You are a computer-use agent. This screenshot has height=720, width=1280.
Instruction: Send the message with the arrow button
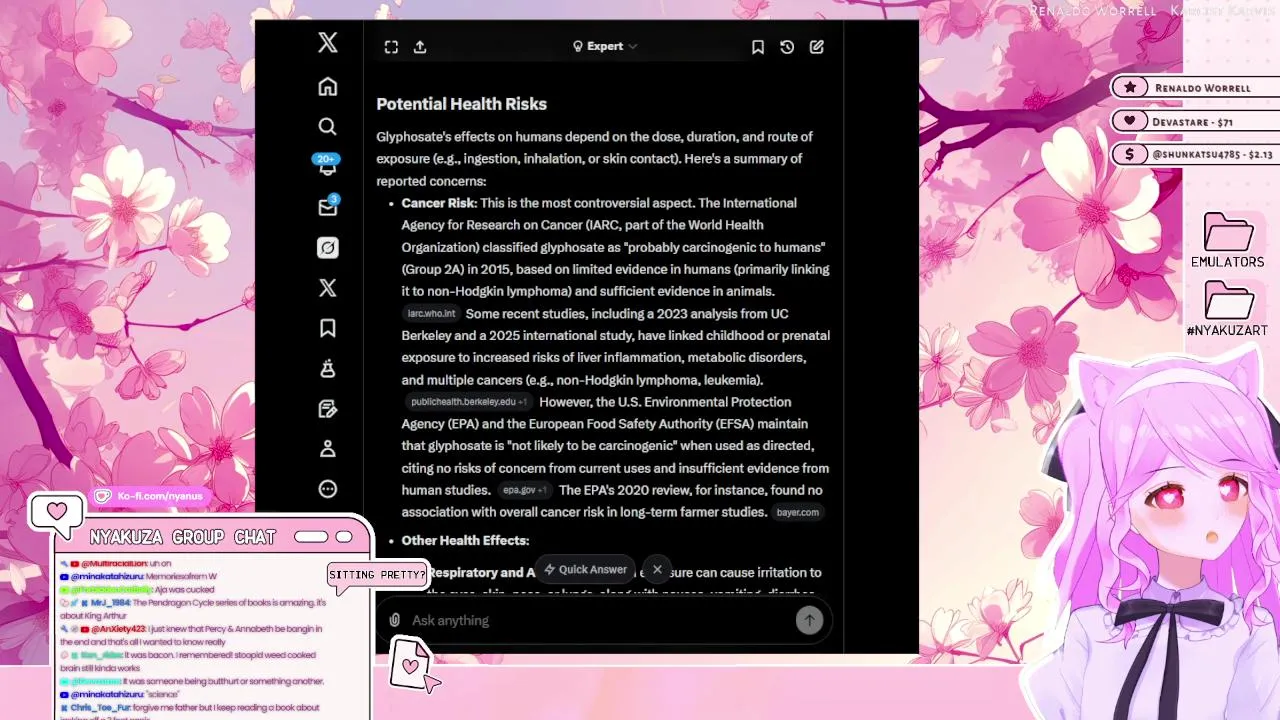click(x=809, y=620)
